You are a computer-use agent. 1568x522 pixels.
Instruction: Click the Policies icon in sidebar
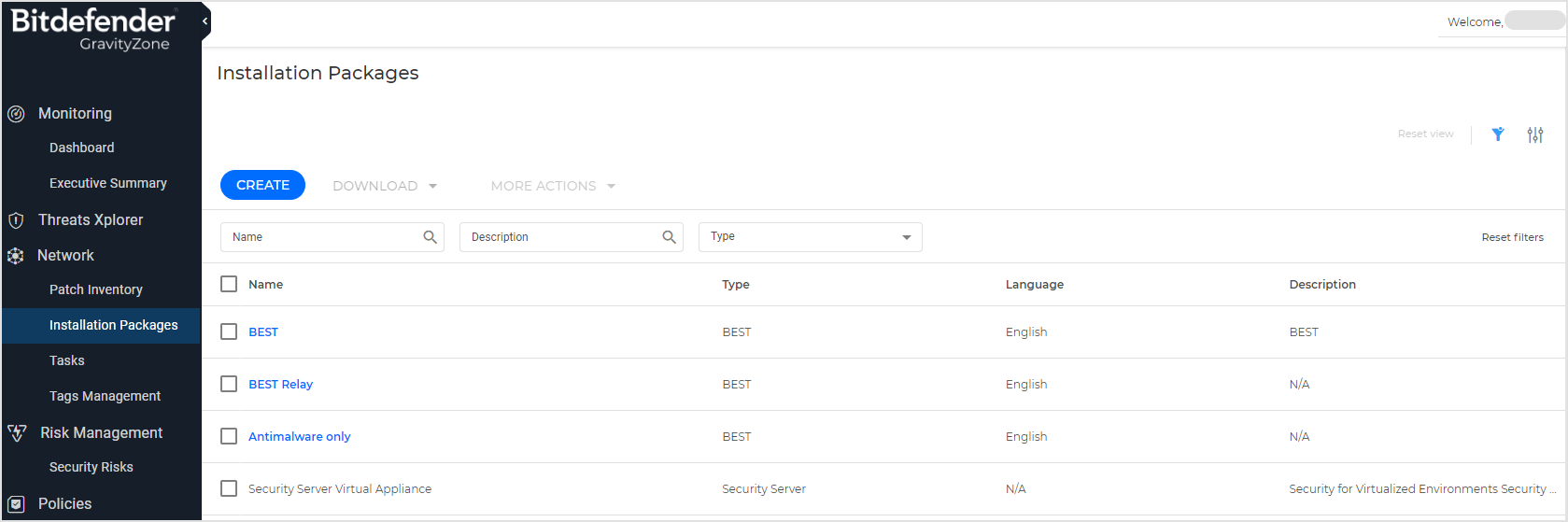click(x=16, y=504)
